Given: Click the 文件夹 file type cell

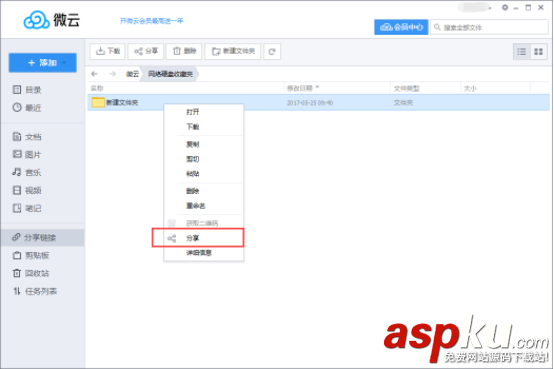Looking at the screenshot, I should coord(403,103).
